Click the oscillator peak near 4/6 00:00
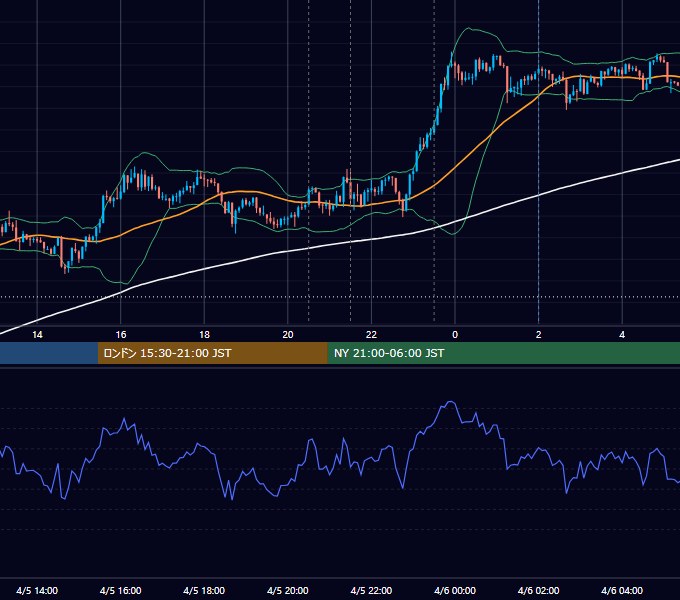This screenshot has height=600, width=680. coord(451,402)
